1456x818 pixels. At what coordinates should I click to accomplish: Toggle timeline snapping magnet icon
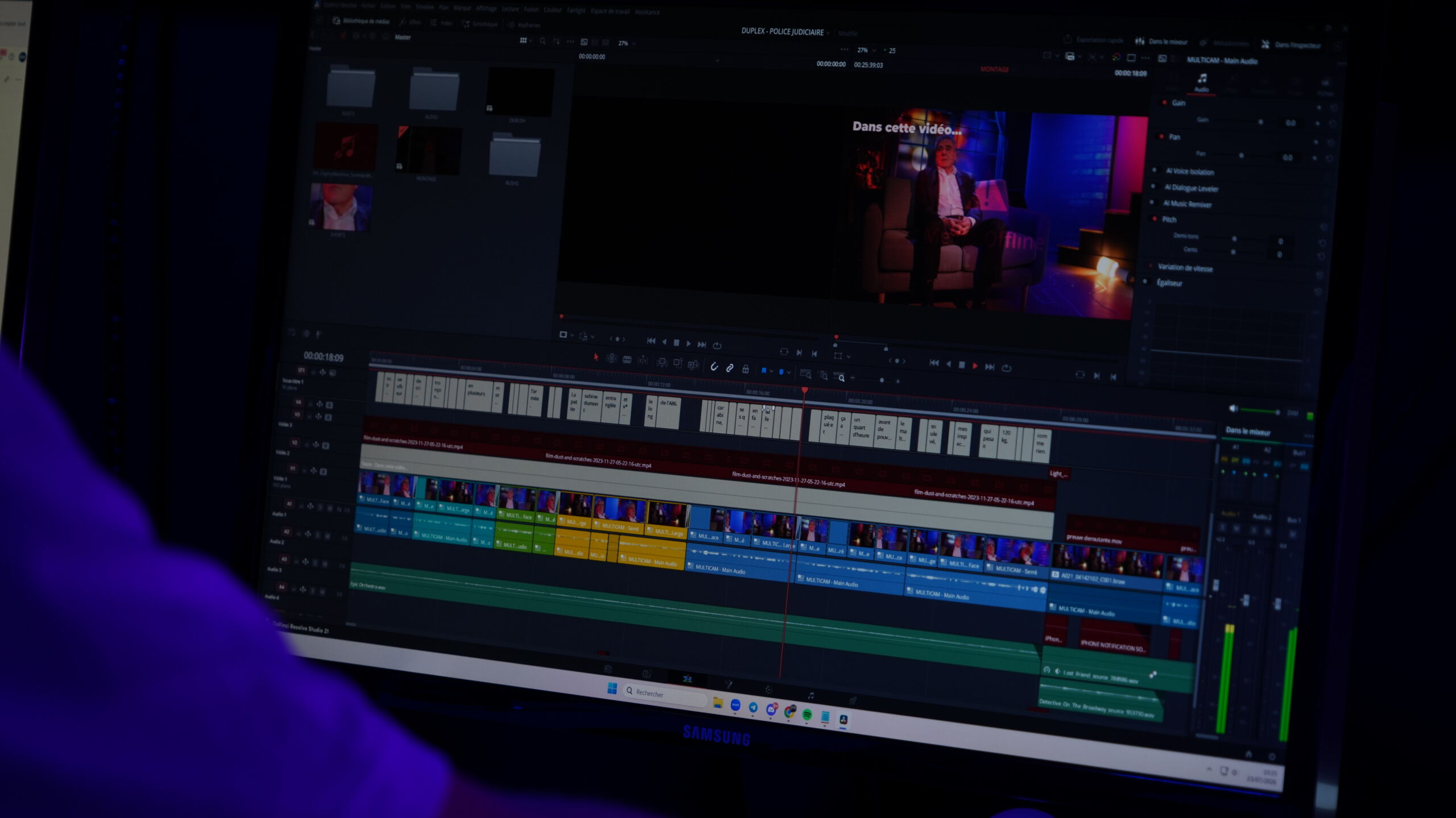[x=714, y=366]
